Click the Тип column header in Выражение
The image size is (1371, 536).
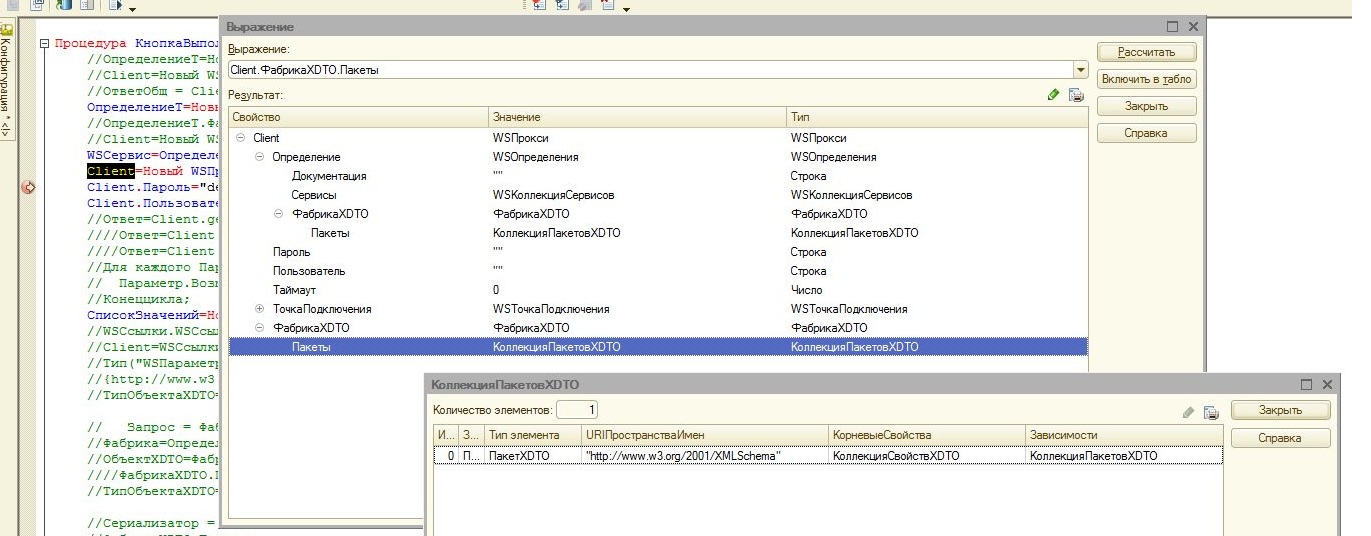936,118
